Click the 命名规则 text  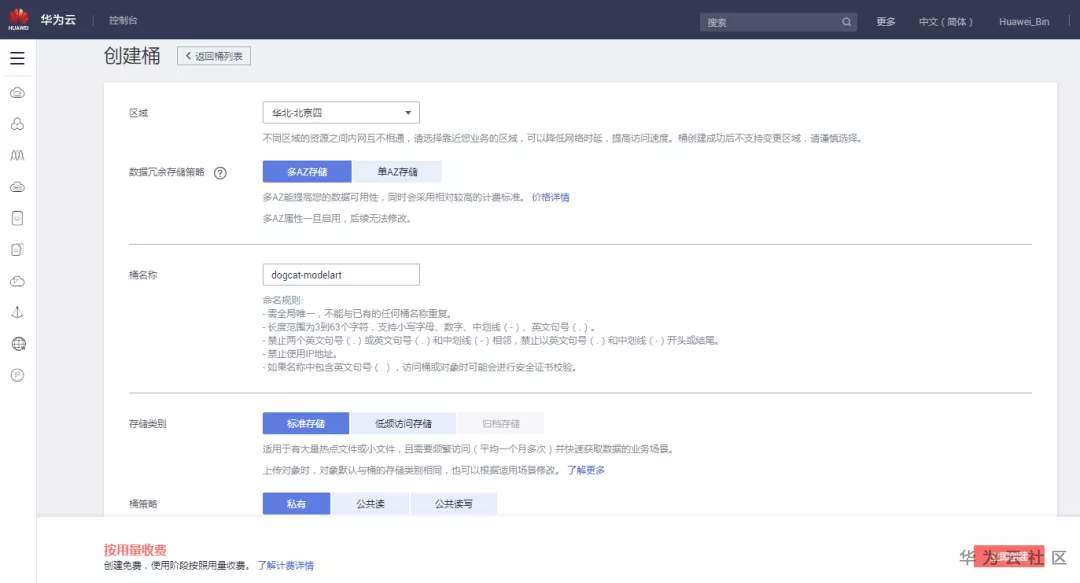point(282,300)
